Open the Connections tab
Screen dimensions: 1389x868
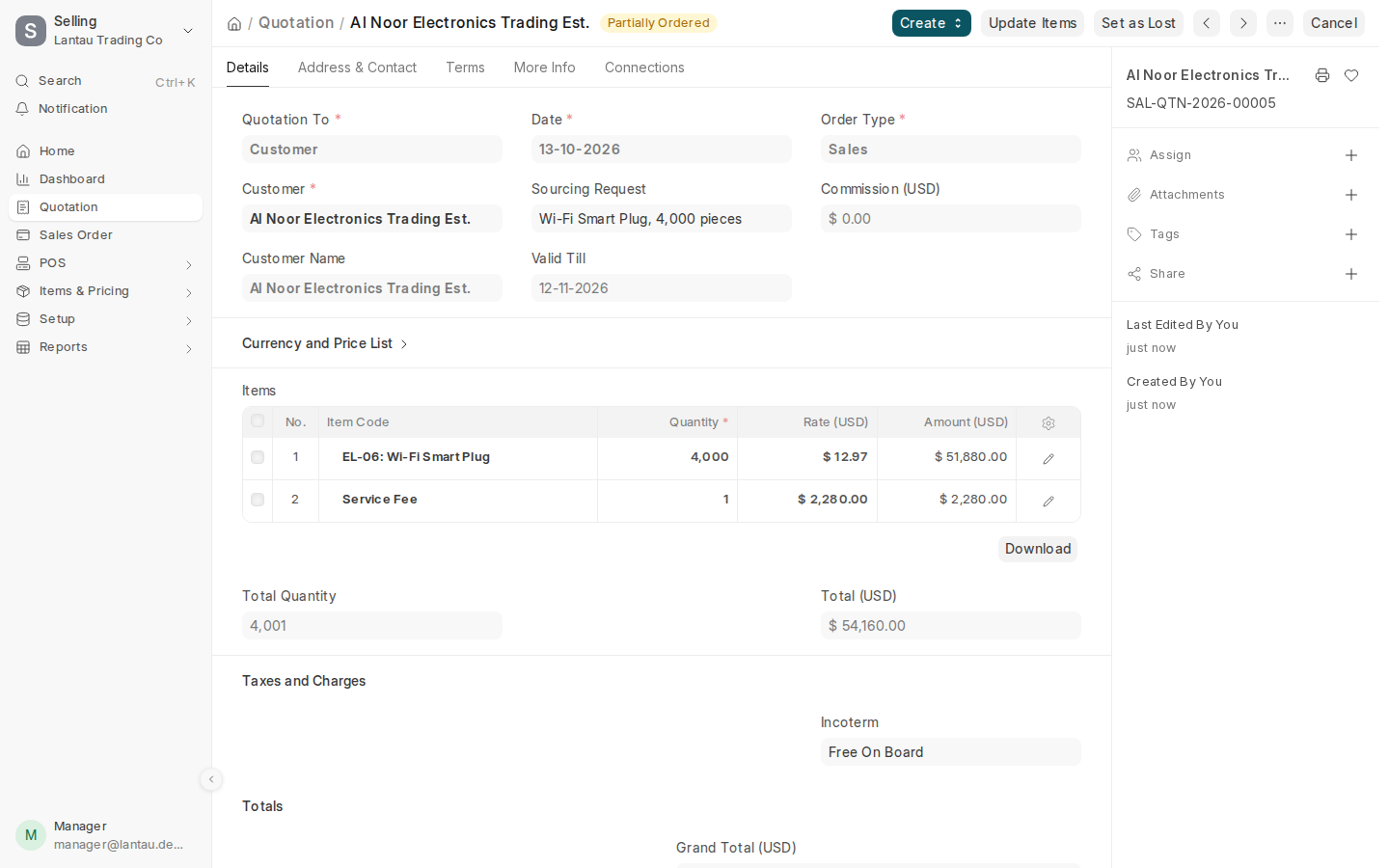pyautogui.click(x=644, y=68)
